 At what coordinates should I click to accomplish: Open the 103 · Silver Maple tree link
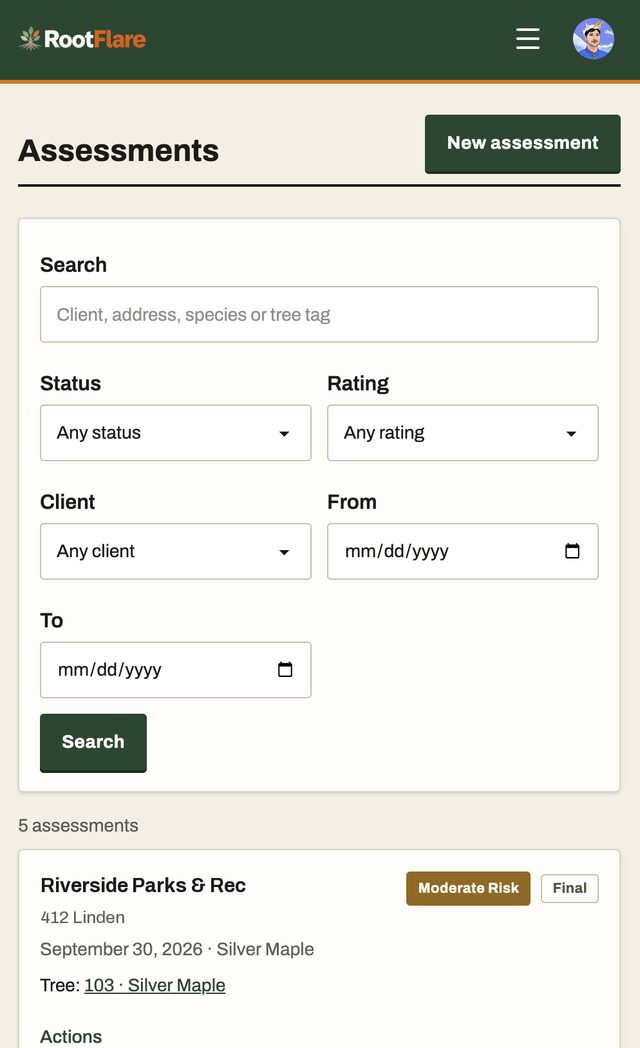pyautogui.click(x=155, y=985)
